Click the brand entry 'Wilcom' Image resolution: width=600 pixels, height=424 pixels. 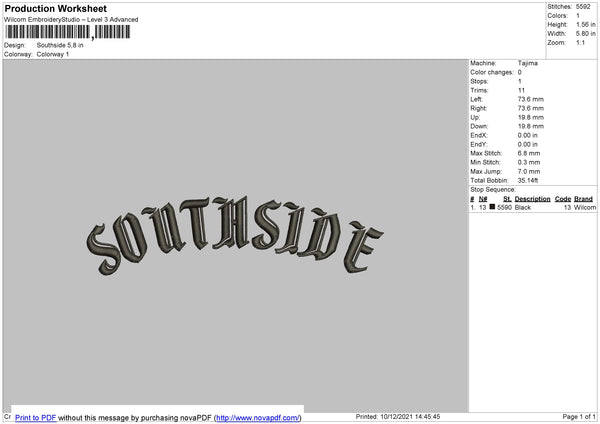[x=585, y=207]
